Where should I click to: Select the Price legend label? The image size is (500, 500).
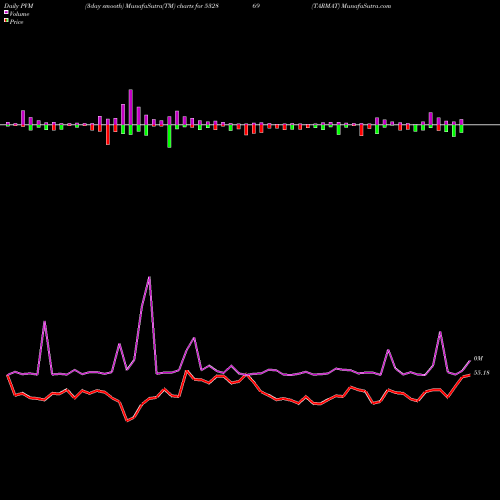point(16,22)
